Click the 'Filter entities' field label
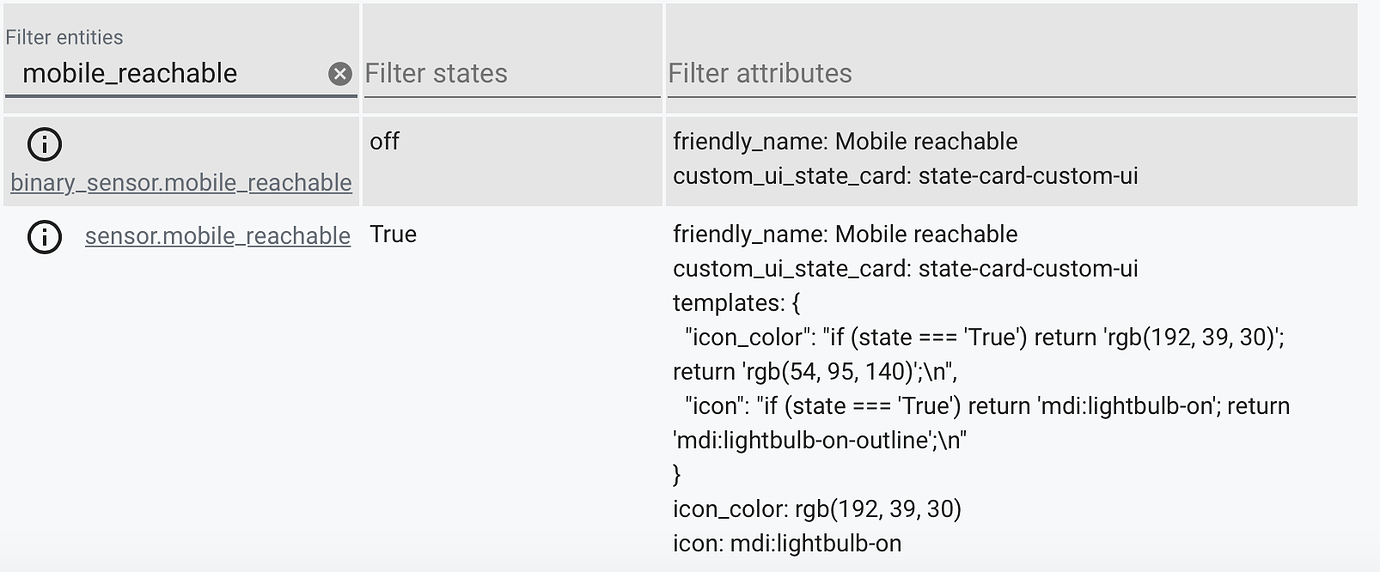Screen dimensions: 1380x572 tap(64, 38)
